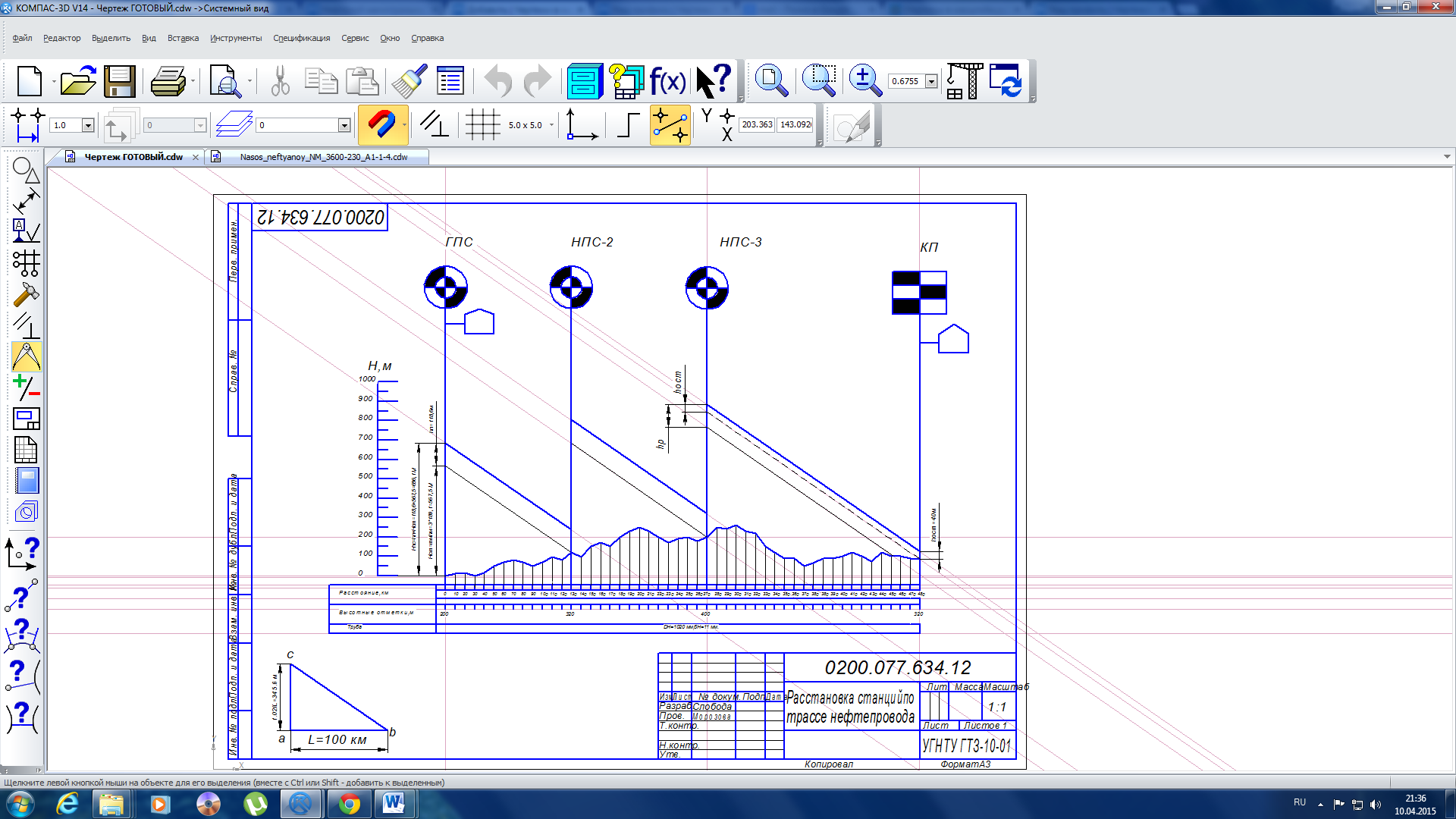
Task: Open the document tabs list arrow
Action: (1447, 157)
